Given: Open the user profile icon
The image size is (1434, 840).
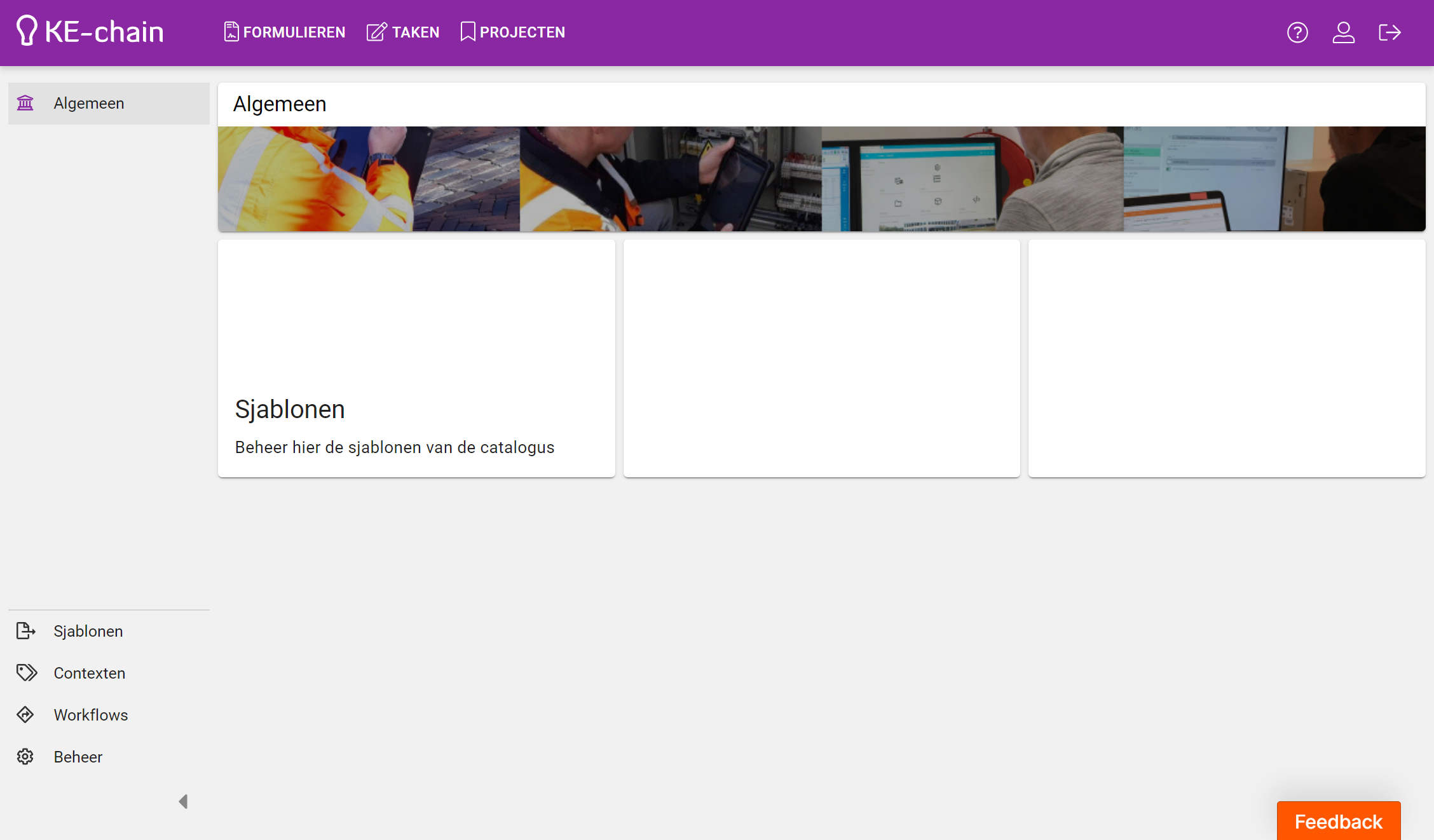Looking at the screenshot, I should click(x=1344, y=32).
